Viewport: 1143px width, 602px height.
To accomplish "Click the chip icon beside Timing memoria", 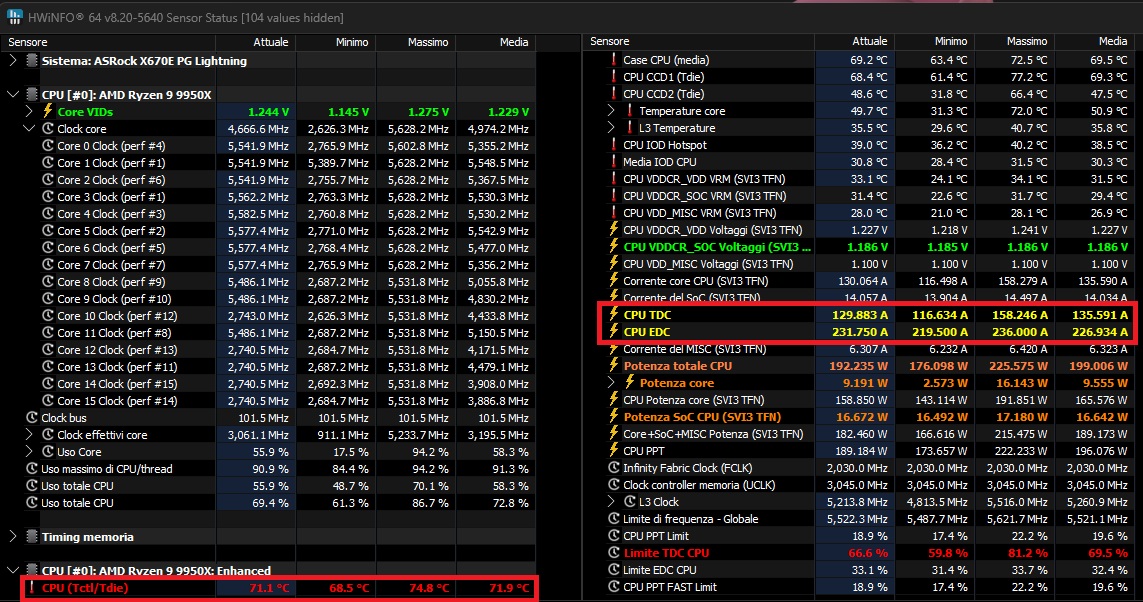I will tap(31, 536).
